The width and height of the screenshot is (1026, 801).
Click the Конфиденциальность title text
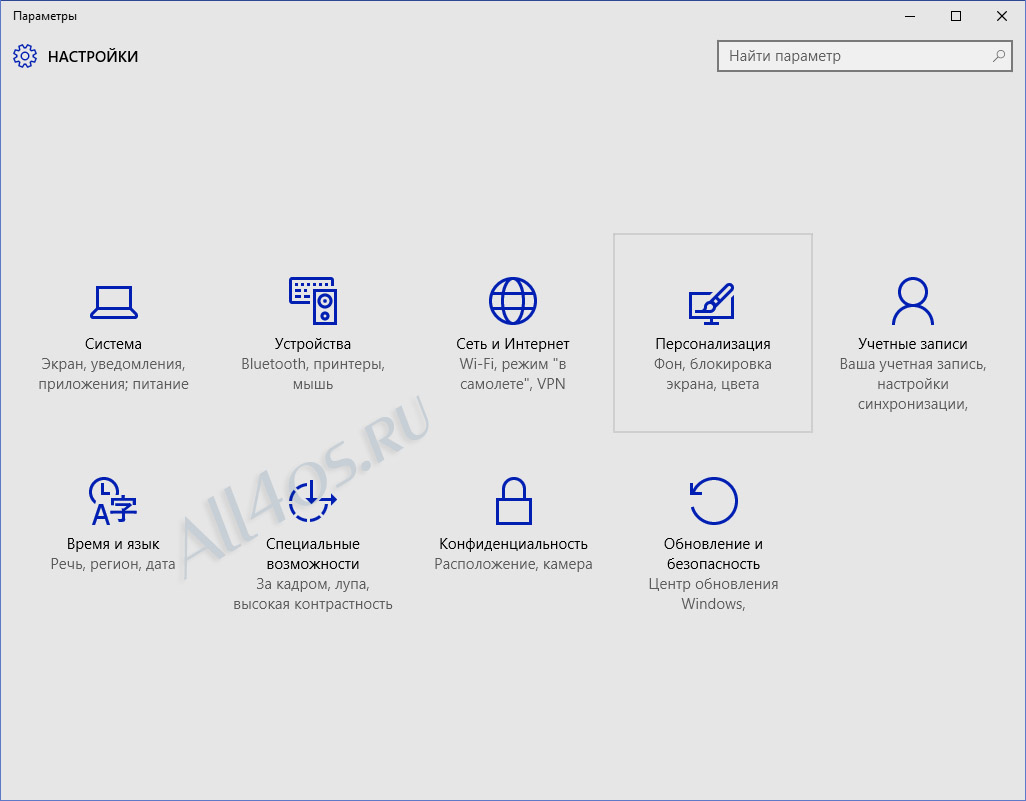(514, 544)
